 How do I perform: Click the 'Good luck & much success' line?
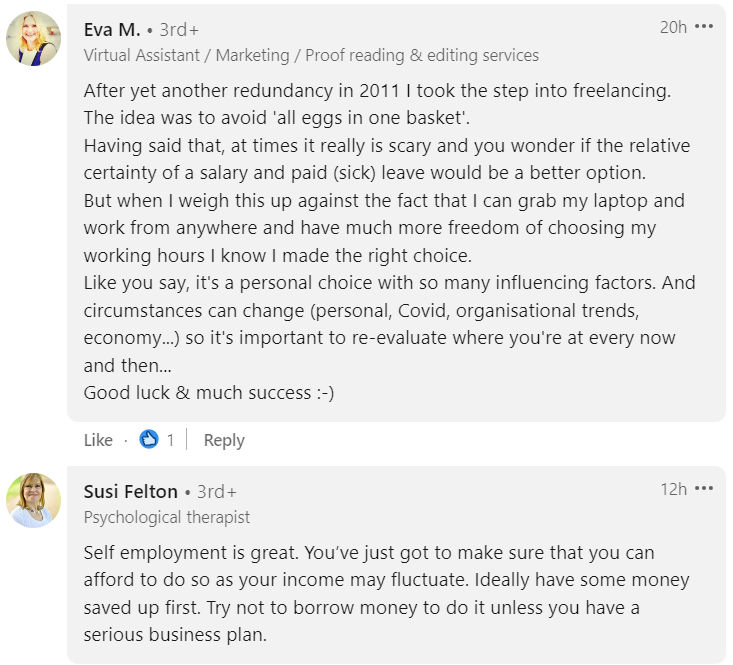209,393
